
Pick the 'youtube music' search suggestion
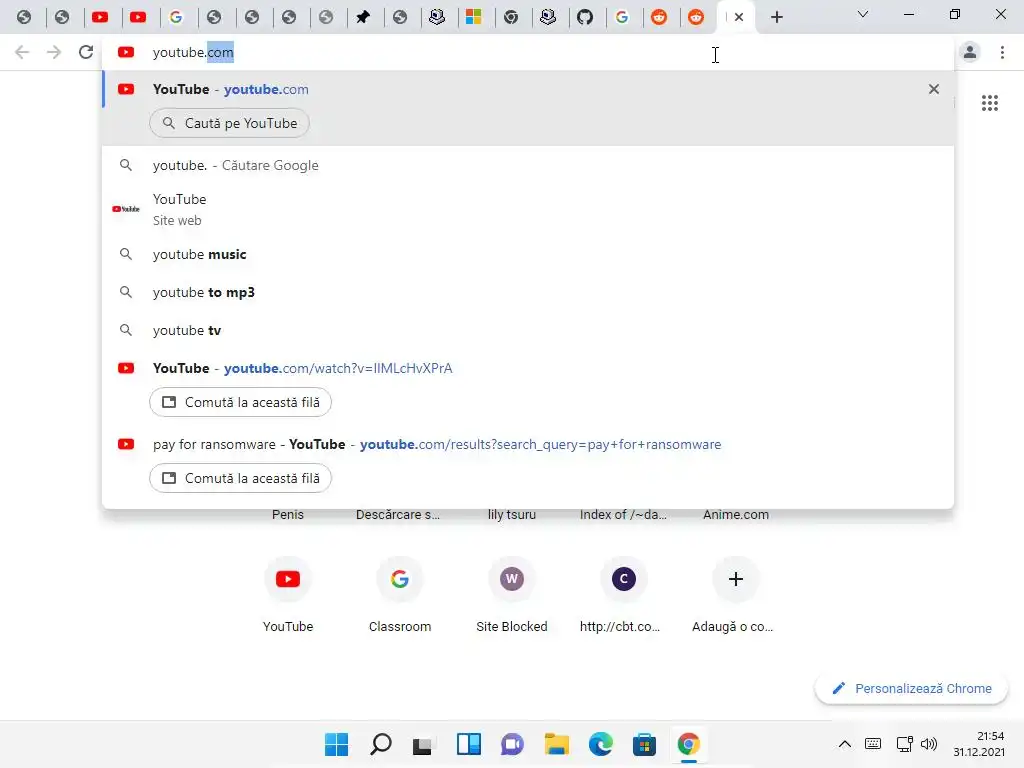point(528,254)
